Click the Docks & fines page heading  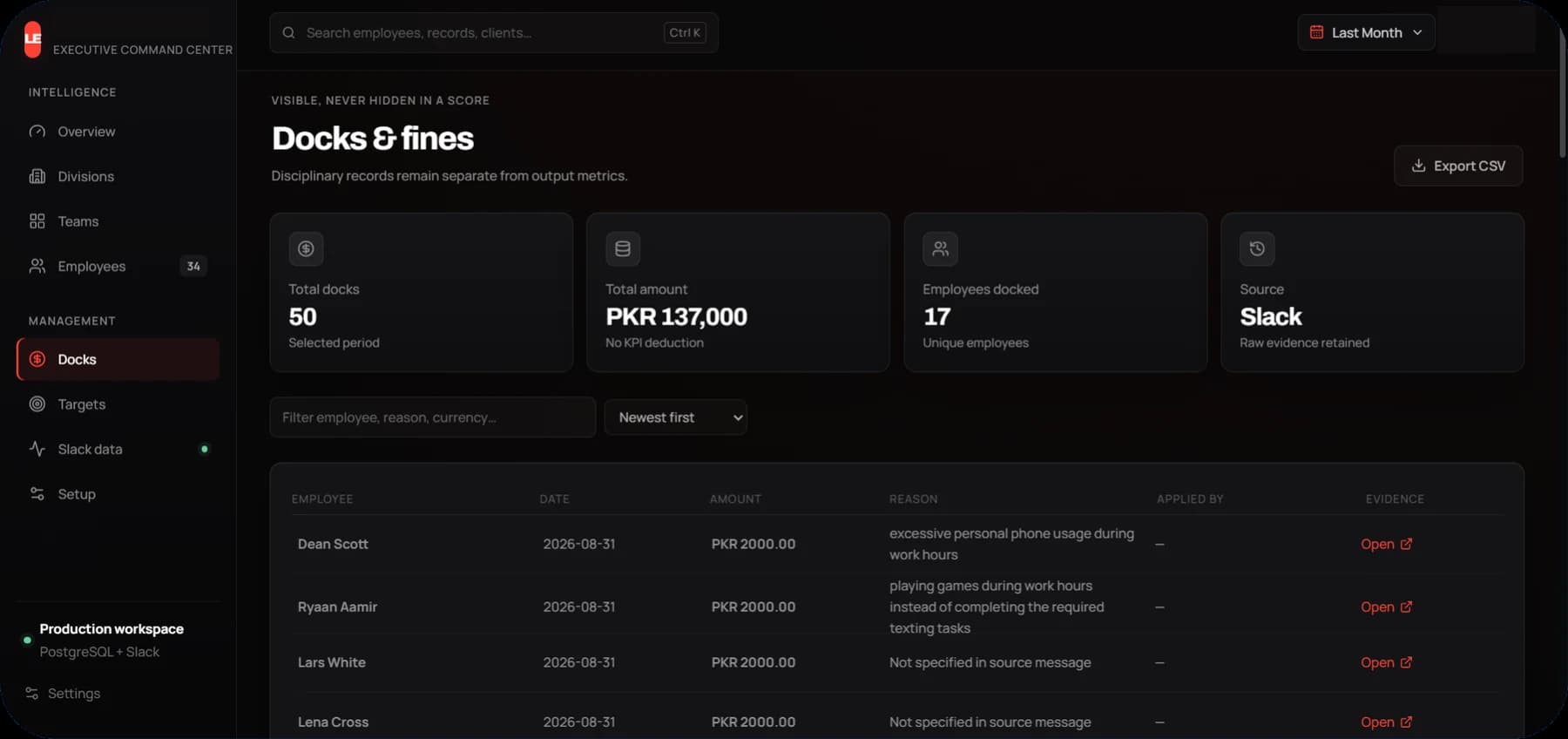373,139
